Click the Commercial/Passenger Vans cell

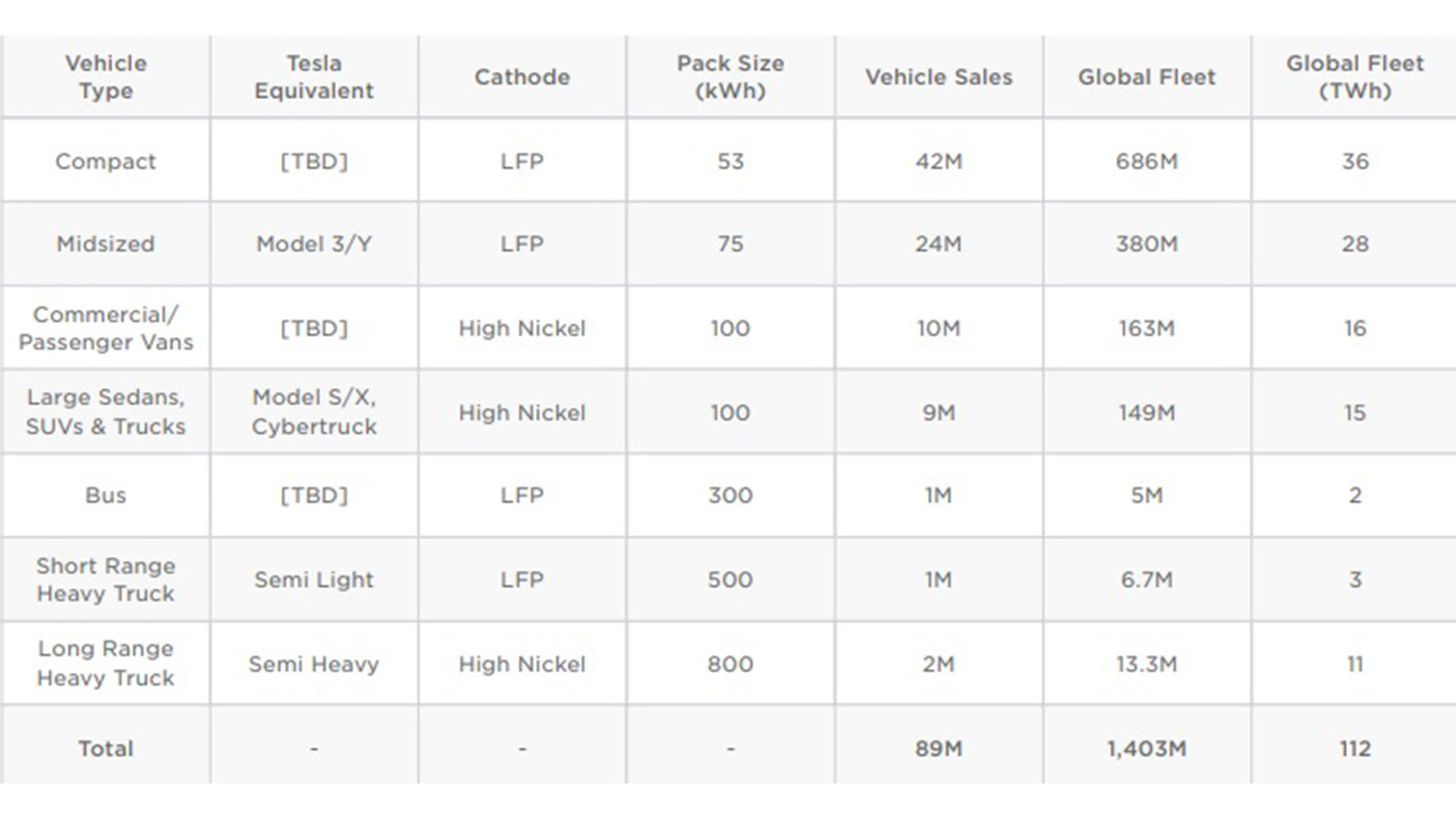pos(106,329)
